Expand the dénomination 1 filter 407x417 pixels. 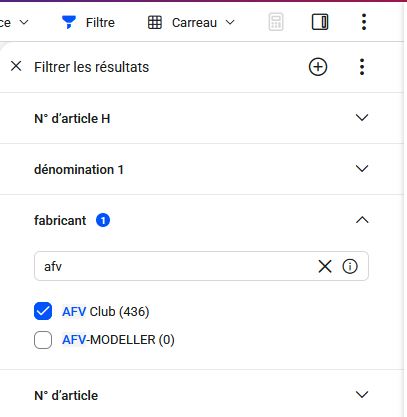[x=362, y=169]
